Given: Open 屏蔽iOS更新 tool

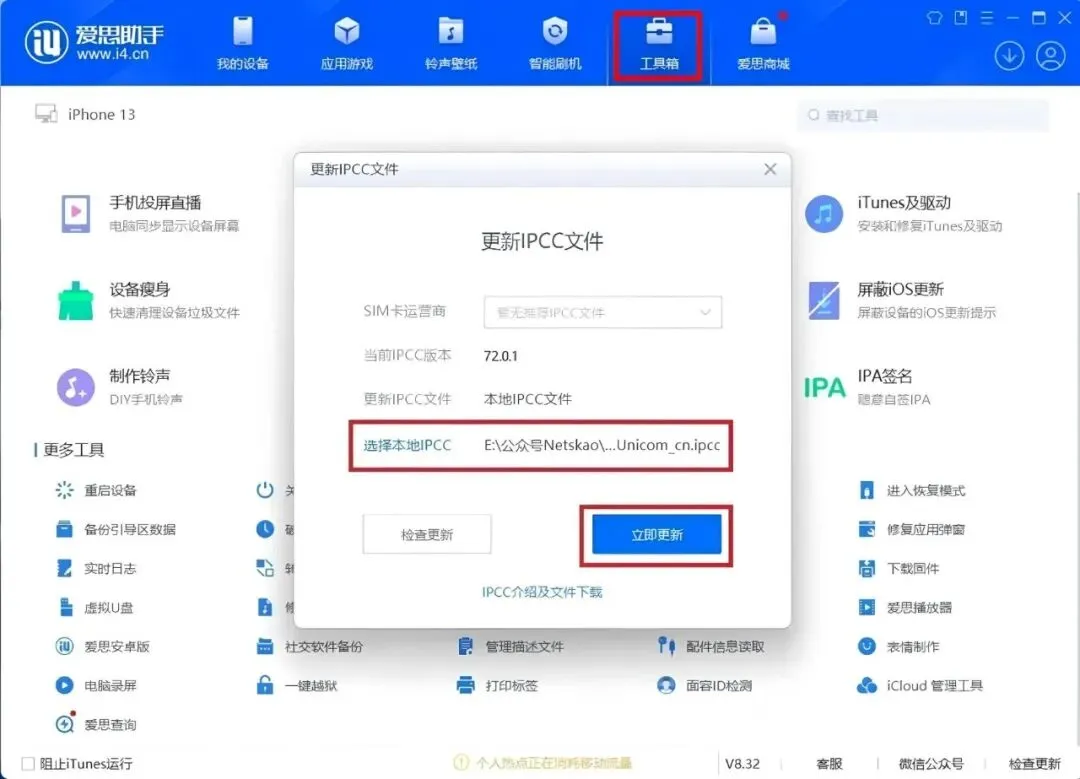Looking at the screenshot, I should tap(902, 300).
